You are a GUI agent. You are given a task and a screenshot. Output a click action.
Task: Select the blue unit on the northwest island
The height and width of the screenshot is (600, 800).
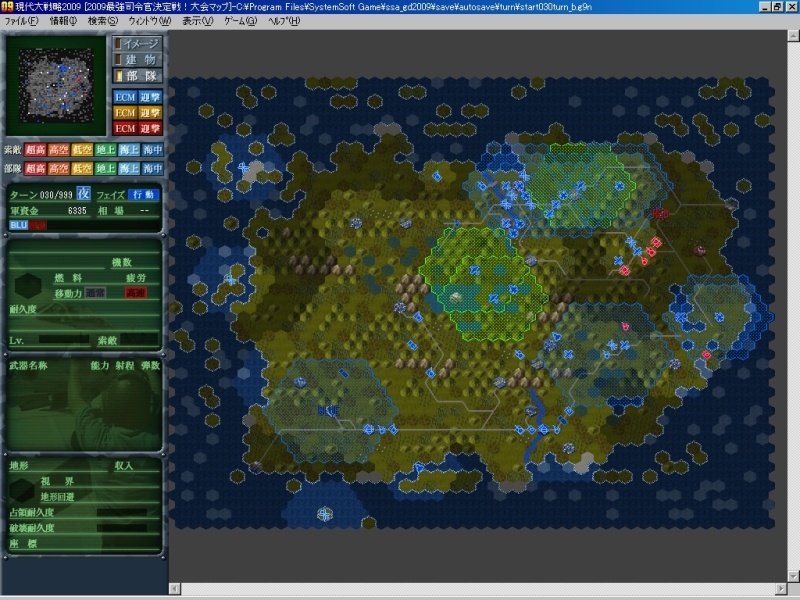[x=243, y=167]
